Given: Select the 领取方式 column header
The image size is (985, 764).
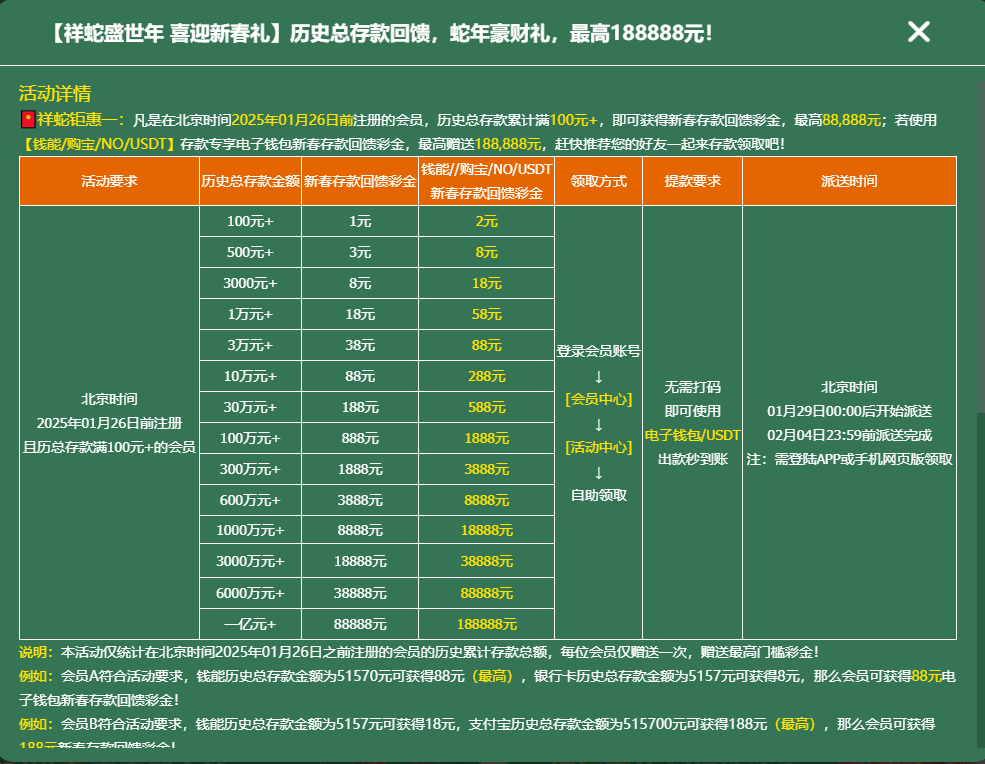Looking at the screenshot, I should [598, 181].
